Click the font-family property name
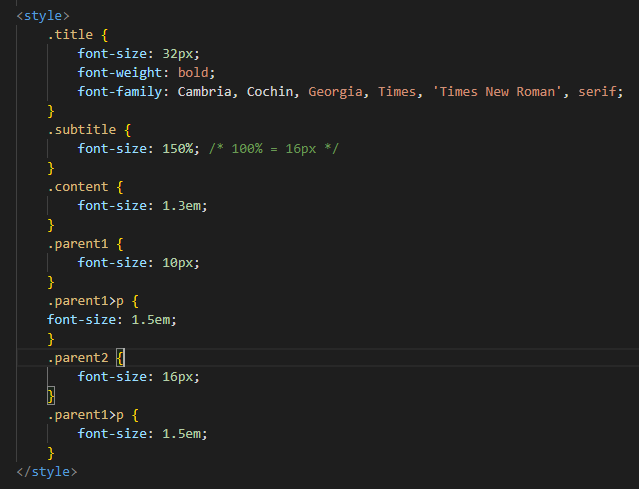The image size is (639, 489). [x=120, y=92]
